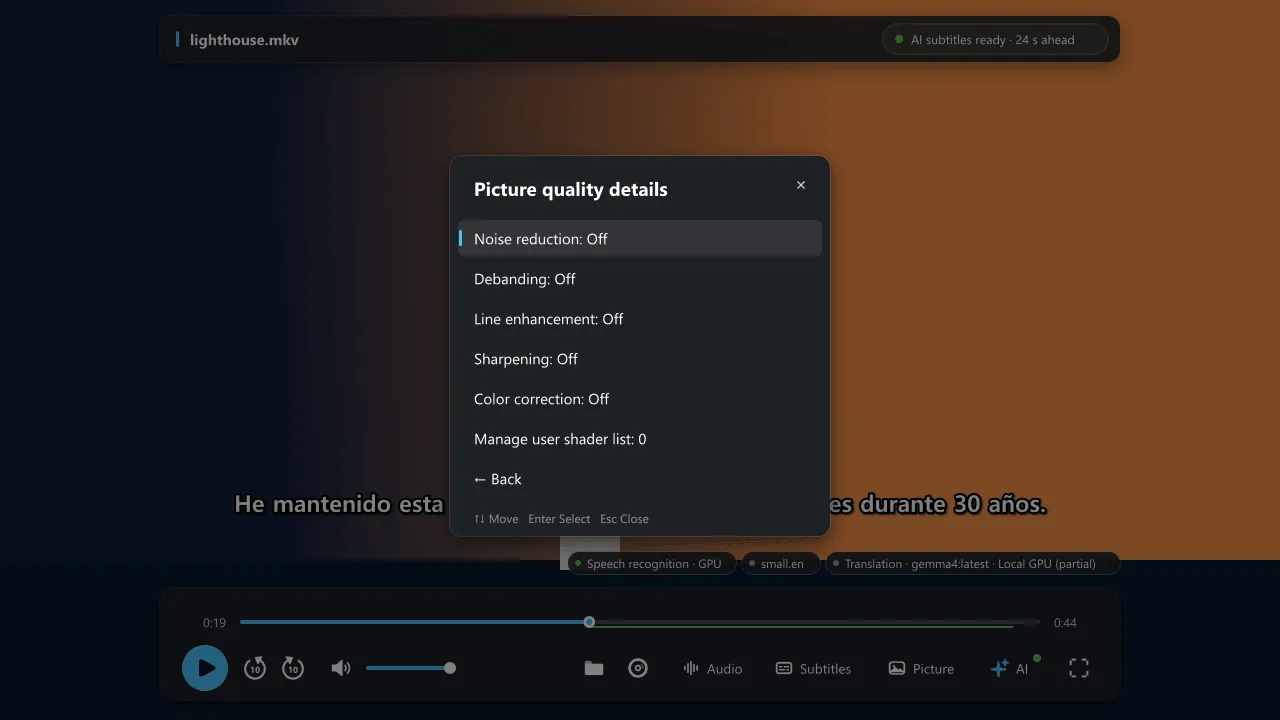Click the play button
1280x720 pixels.
point(205,668)
